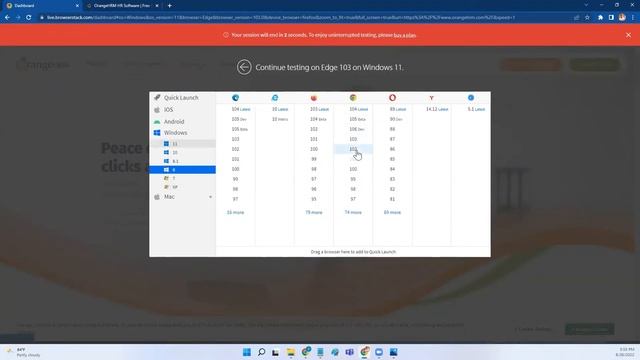Open Microsoft Teams from the taskbar
Viewport: 640px width, 360px height.
click(349, 352)
